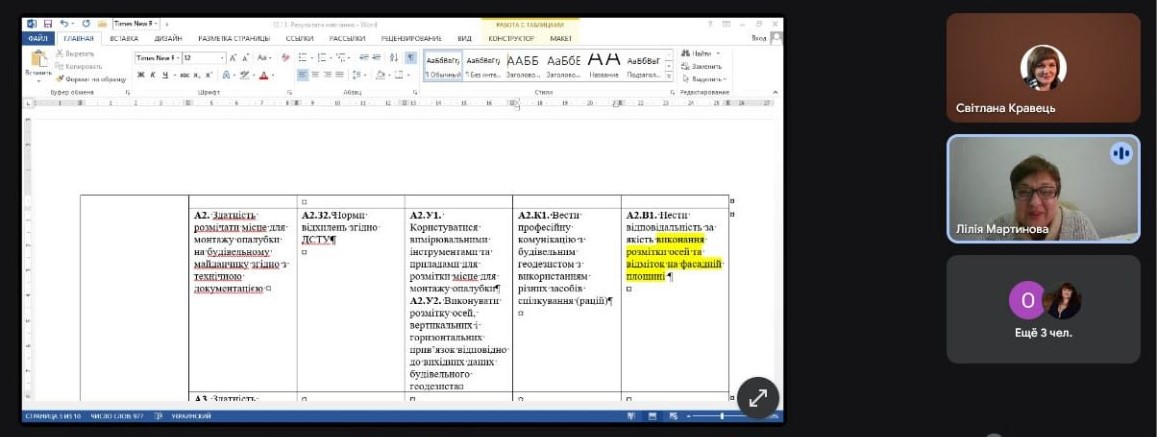Click the Save icon in quick access toolbar
This screenshot has height=437, width=1157.
pyautogui.click(x=47, y=23)
